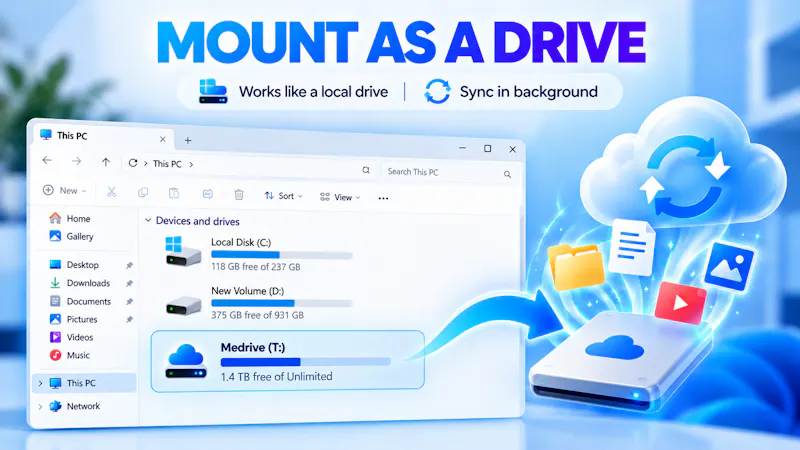The image size is (800, 450).
Task: Go forward with the right arrow
Action: click(77, 161)
